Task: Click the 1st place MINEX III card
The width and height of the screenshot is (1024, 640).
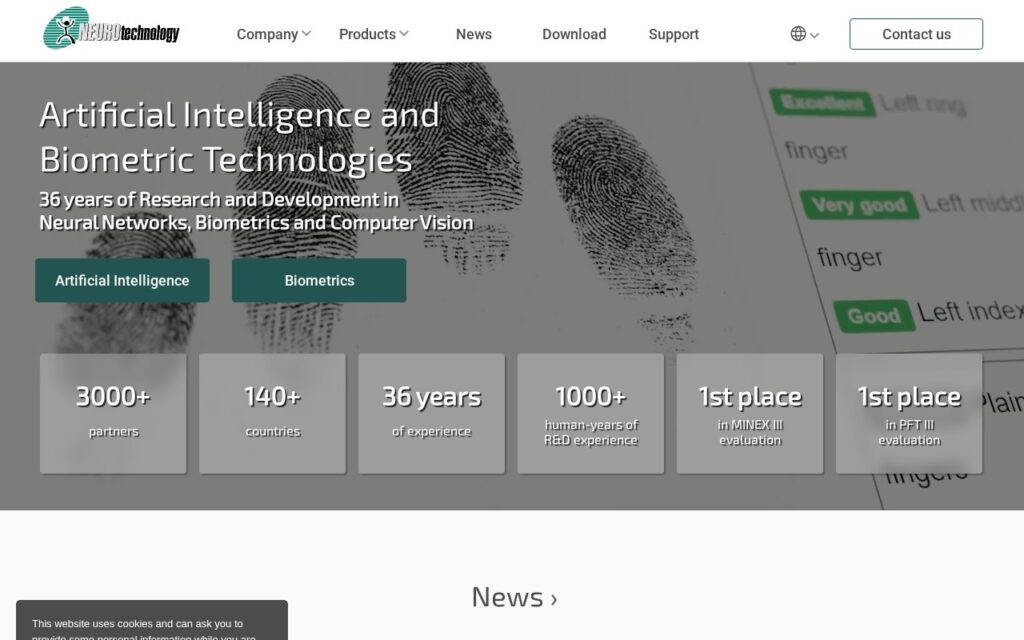Action: tap(750, 413)
